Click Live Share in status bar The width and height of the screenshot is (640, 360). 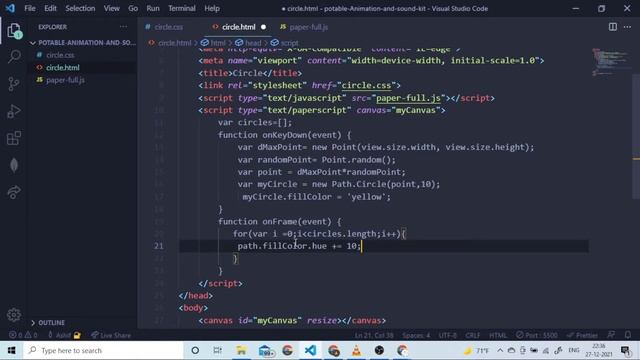tap(111, 335)
